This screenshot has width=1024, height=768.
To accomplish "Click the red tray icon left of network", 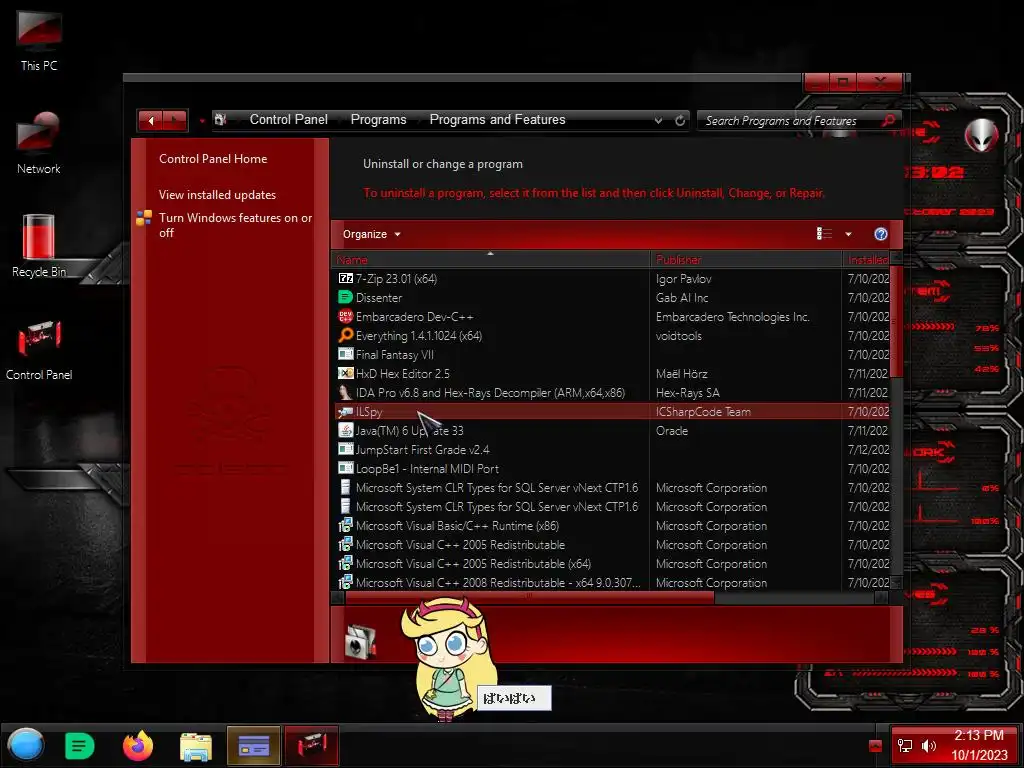I will [x=875, y=746].
